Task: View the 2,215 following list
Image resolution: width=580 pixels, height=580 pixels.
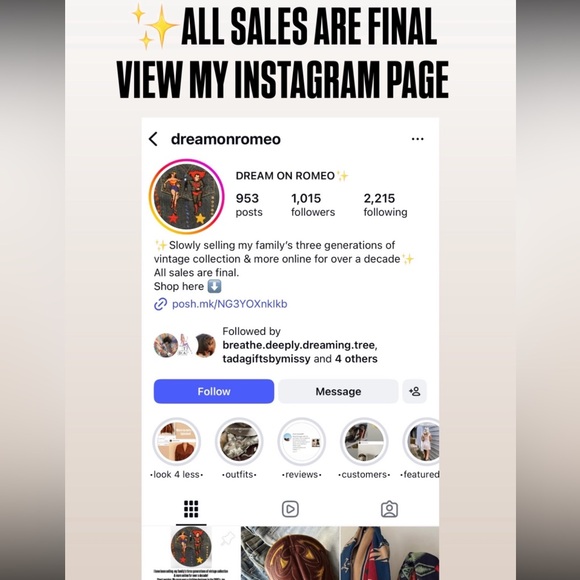Action: pyautogui.click(x=385, y=205)
